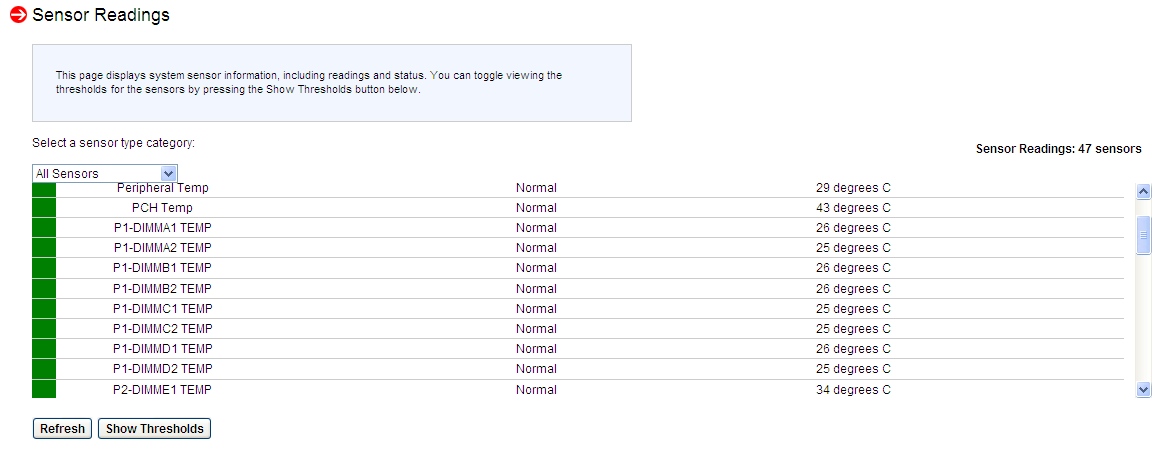The image size is (1164, 449).
Task: Click the red arrow Sensor Readings icon
Action: 17,15
